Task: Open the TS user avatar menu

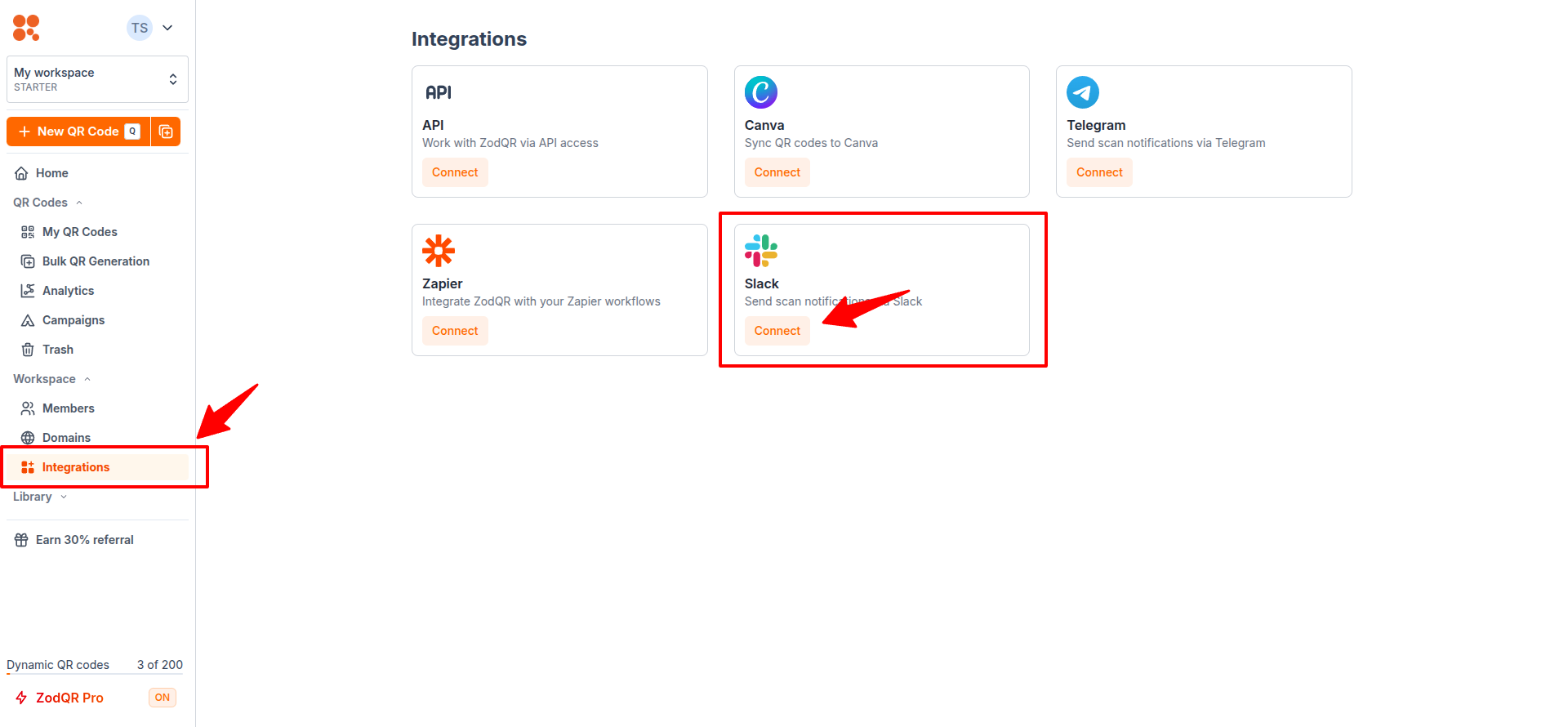Action: coord(140,28)
